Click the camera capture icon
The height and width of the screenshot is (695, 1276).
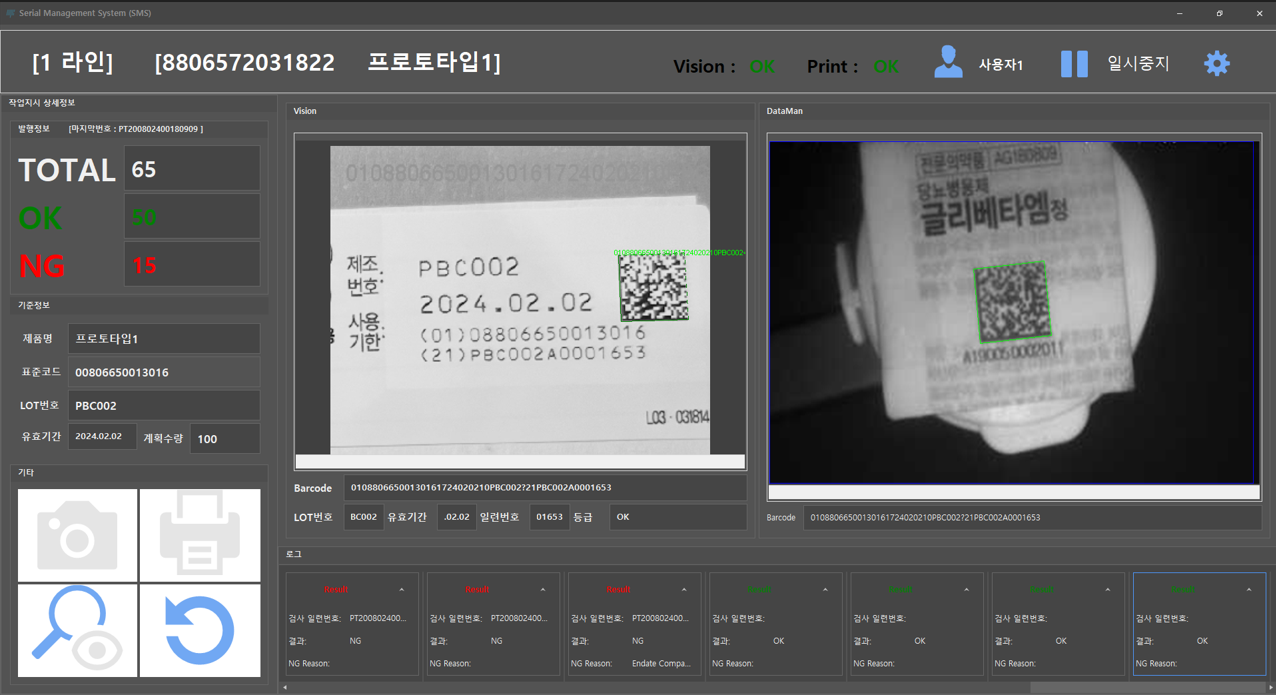click(x=77, y=535)
